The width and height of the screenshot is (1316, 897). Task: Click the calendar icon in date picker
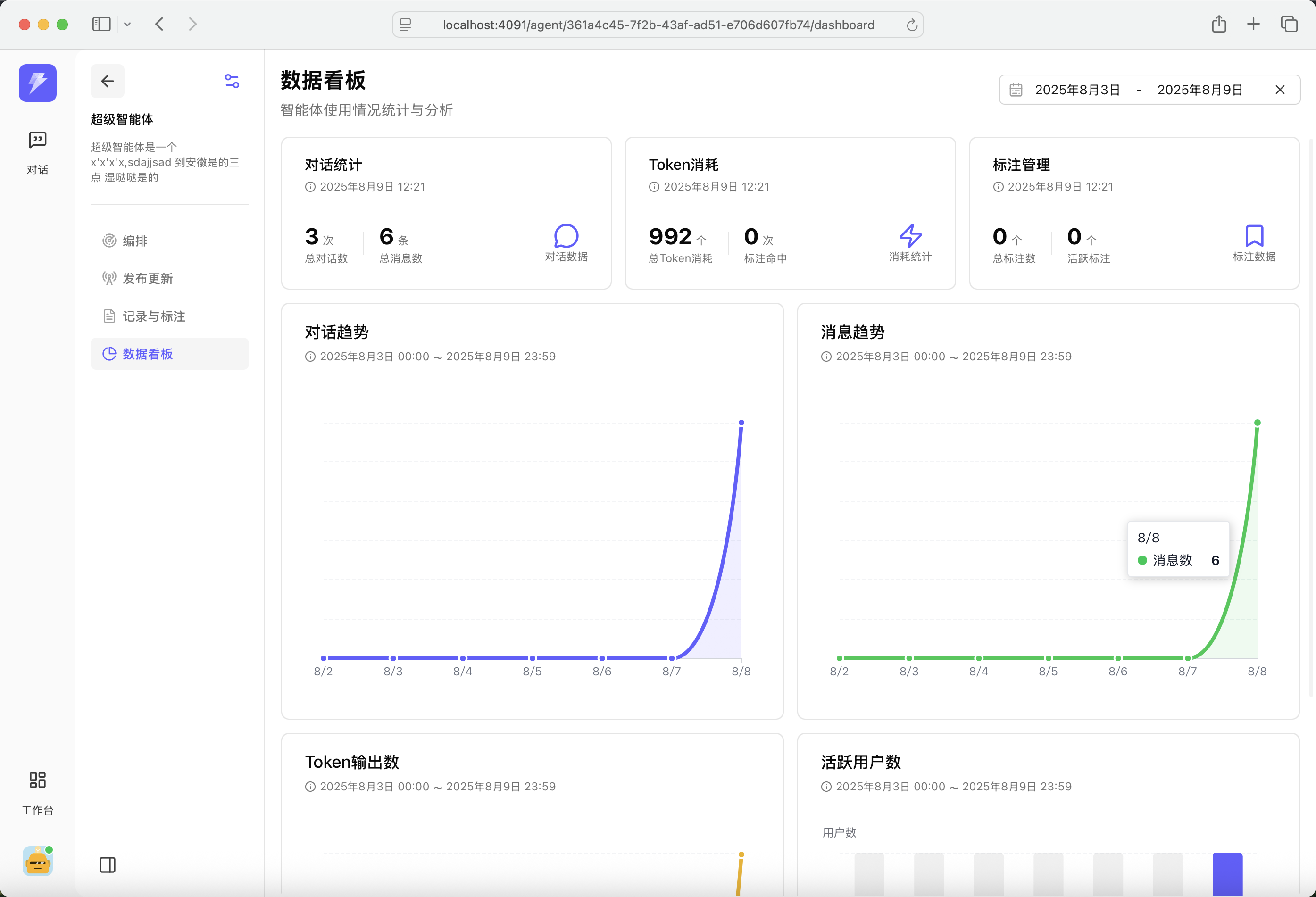click(1016, 90)
